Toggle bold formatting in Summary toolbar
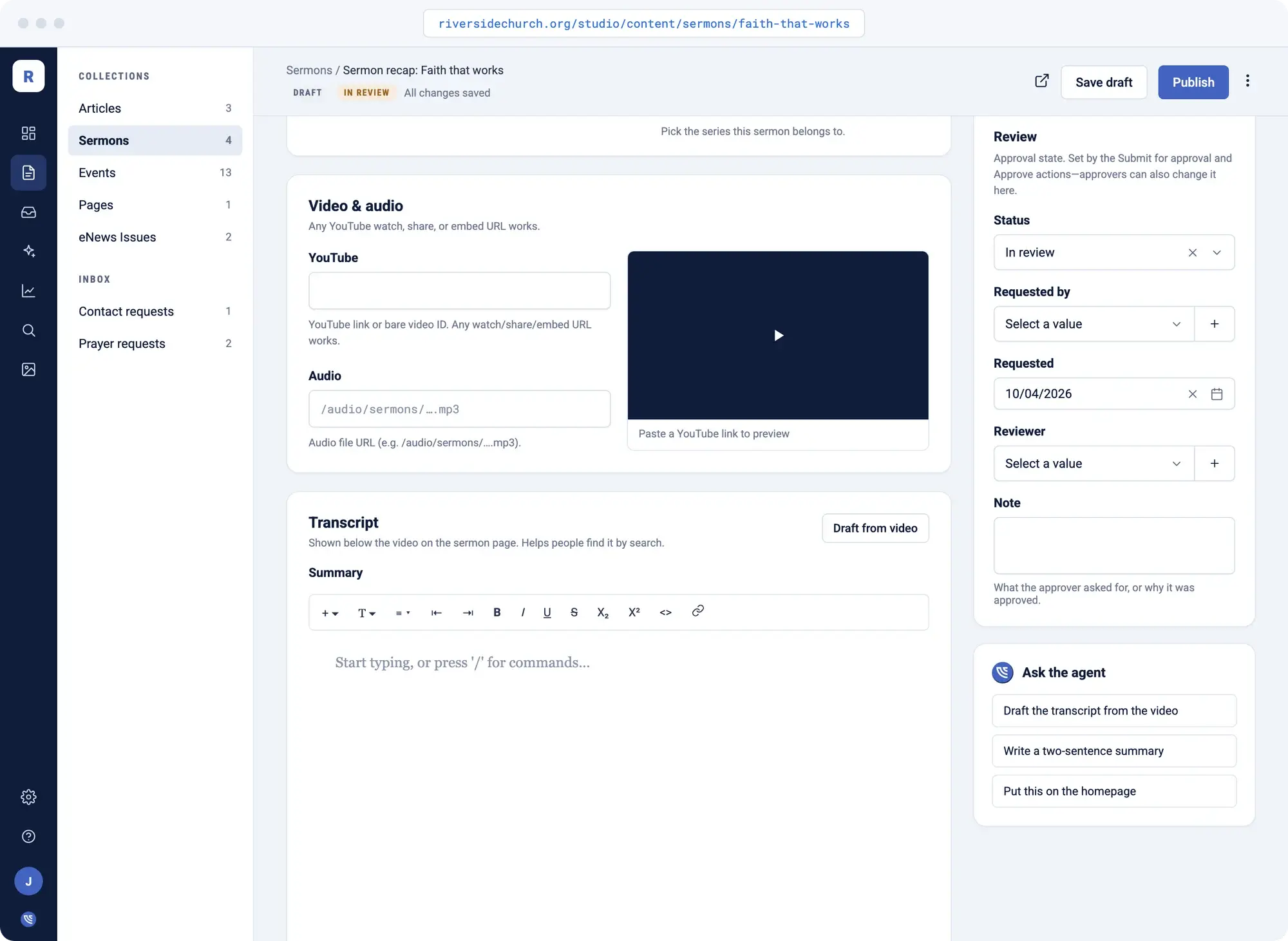 tap(497, 613)
